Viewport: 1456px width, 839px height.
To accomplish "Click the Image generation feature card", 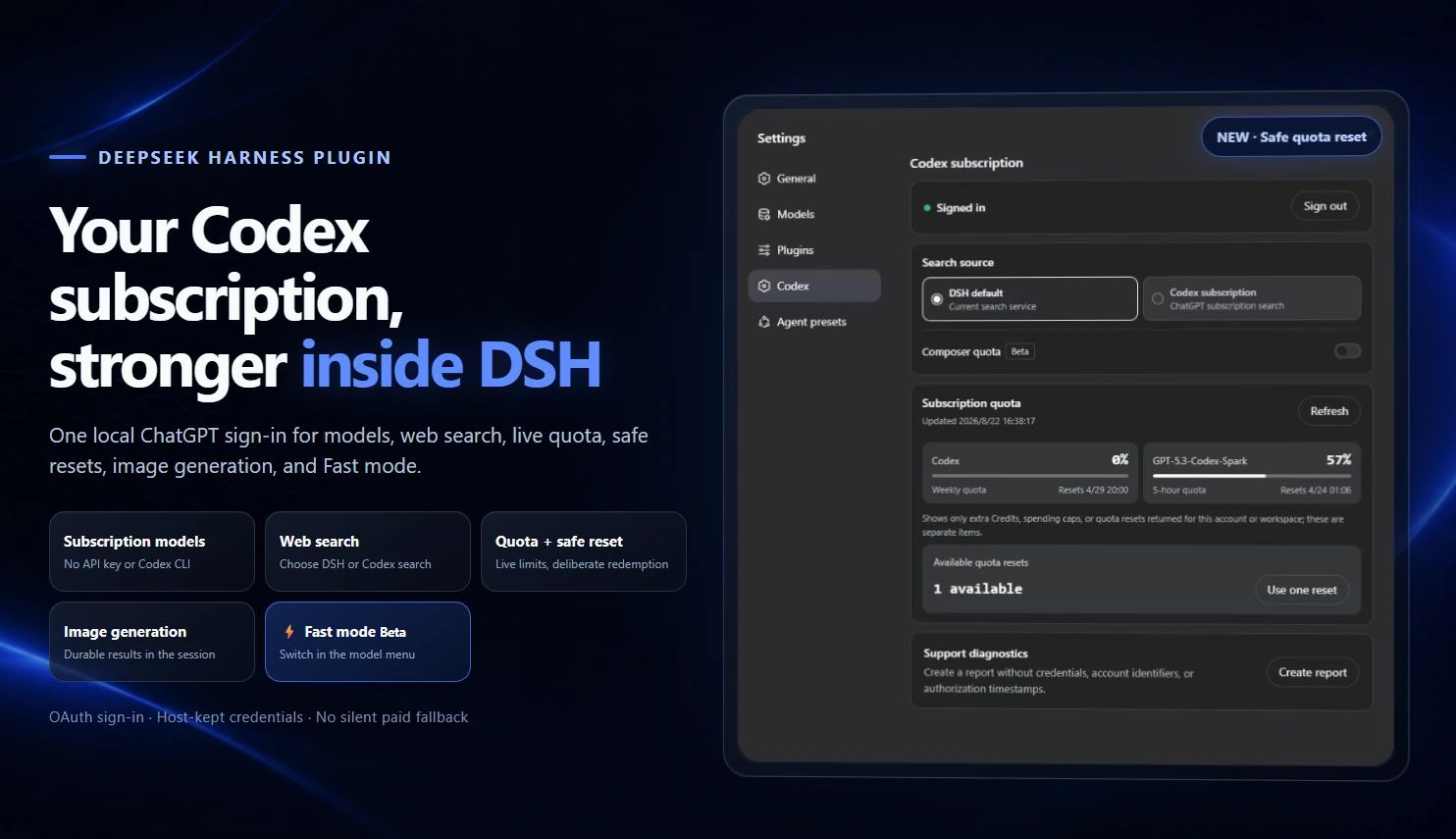I will pyautogui.click(x=152, y=642).
